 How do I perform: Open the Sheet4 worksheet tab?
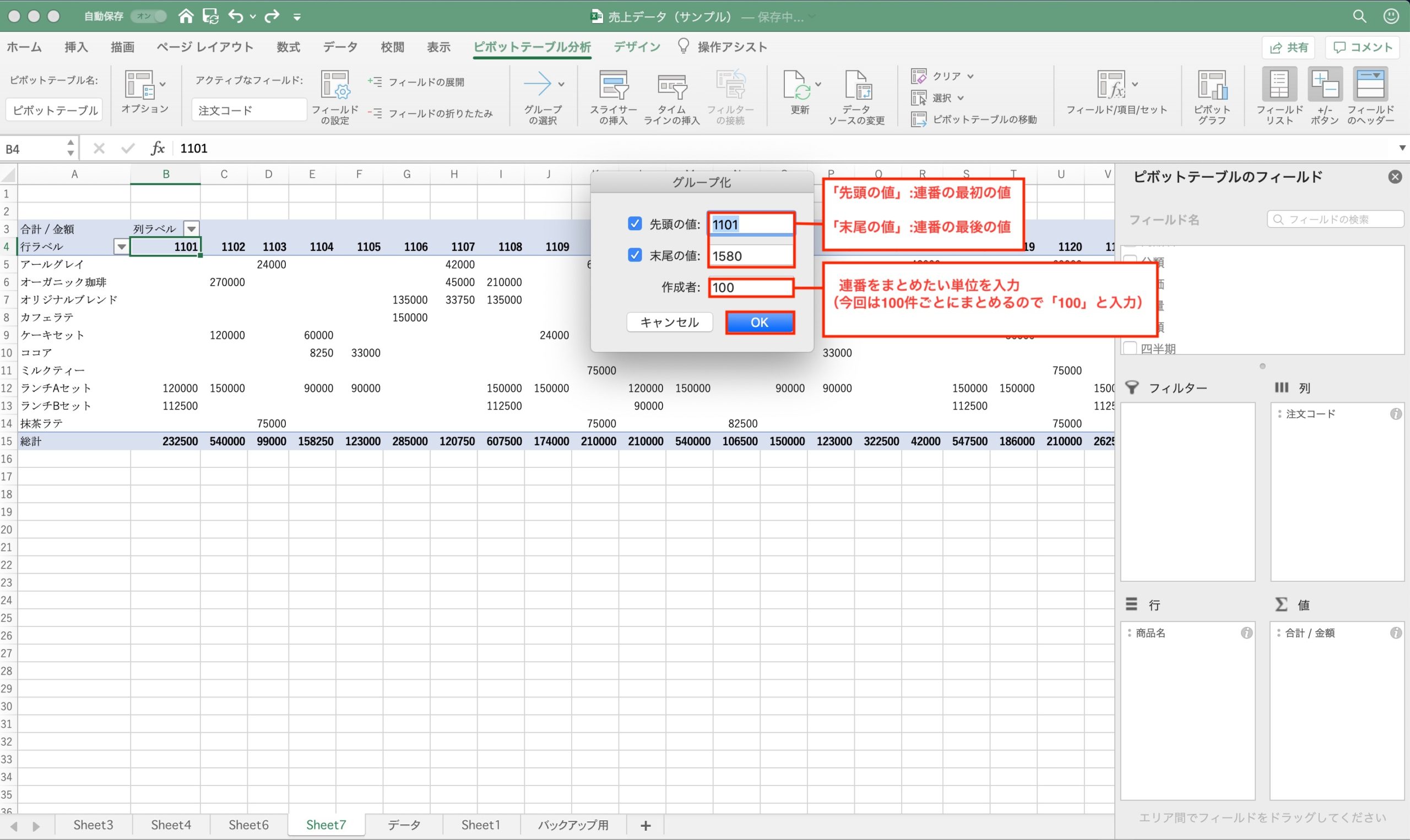coord(170,825)
